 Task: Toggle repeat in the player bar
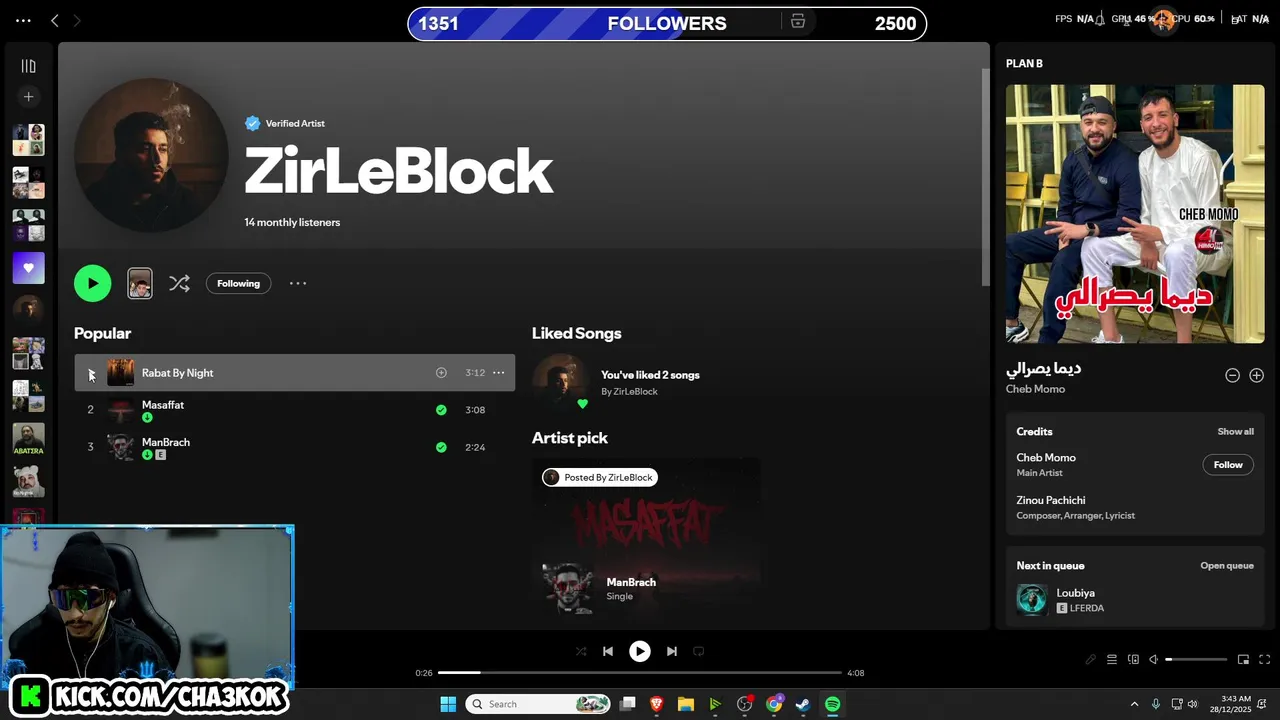(x=699, y=651)
